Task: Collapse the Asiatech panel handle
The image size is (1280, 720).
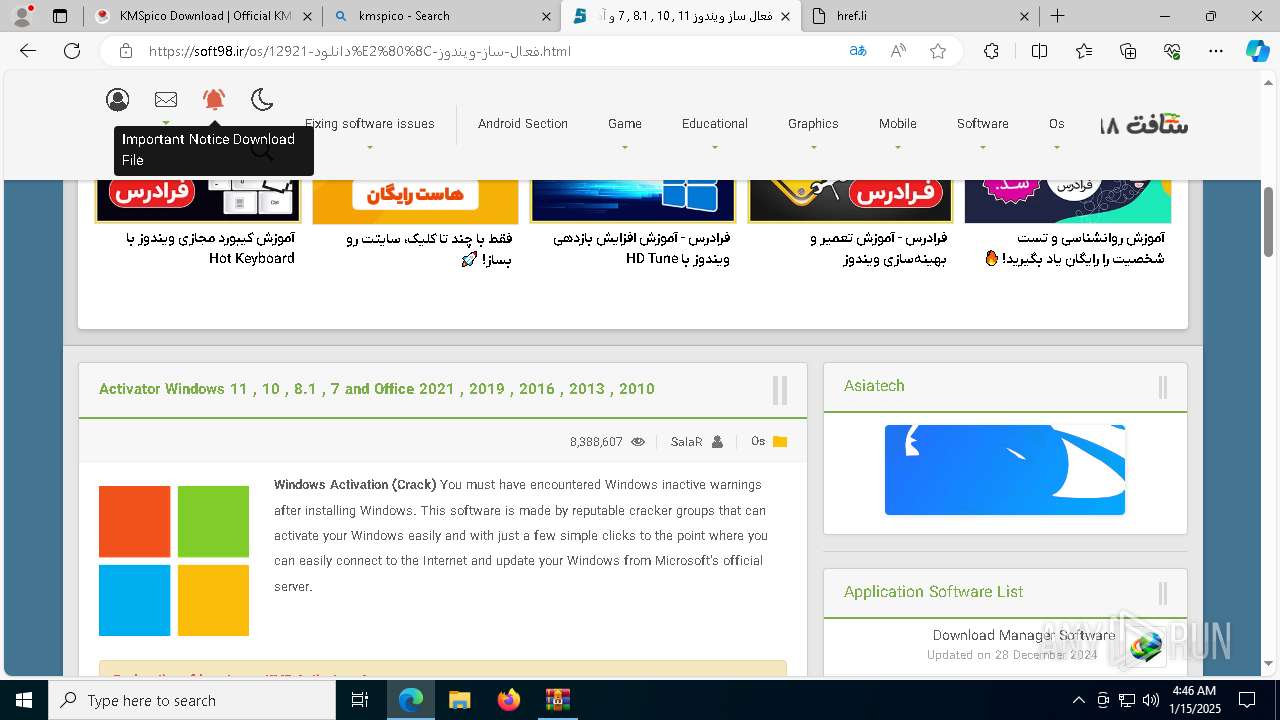Action: click(x=1162, y=387)
